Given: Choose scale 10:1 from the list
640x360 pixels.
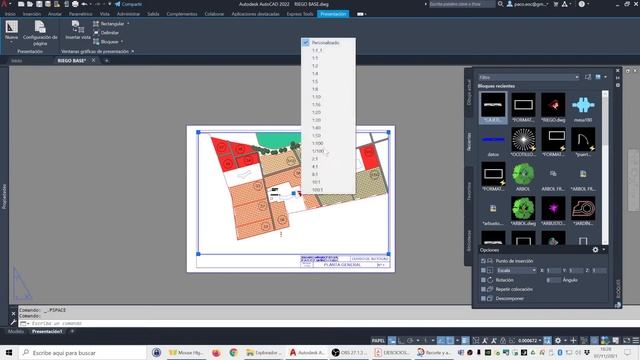Looking at the screenshot, I should 329,182.
